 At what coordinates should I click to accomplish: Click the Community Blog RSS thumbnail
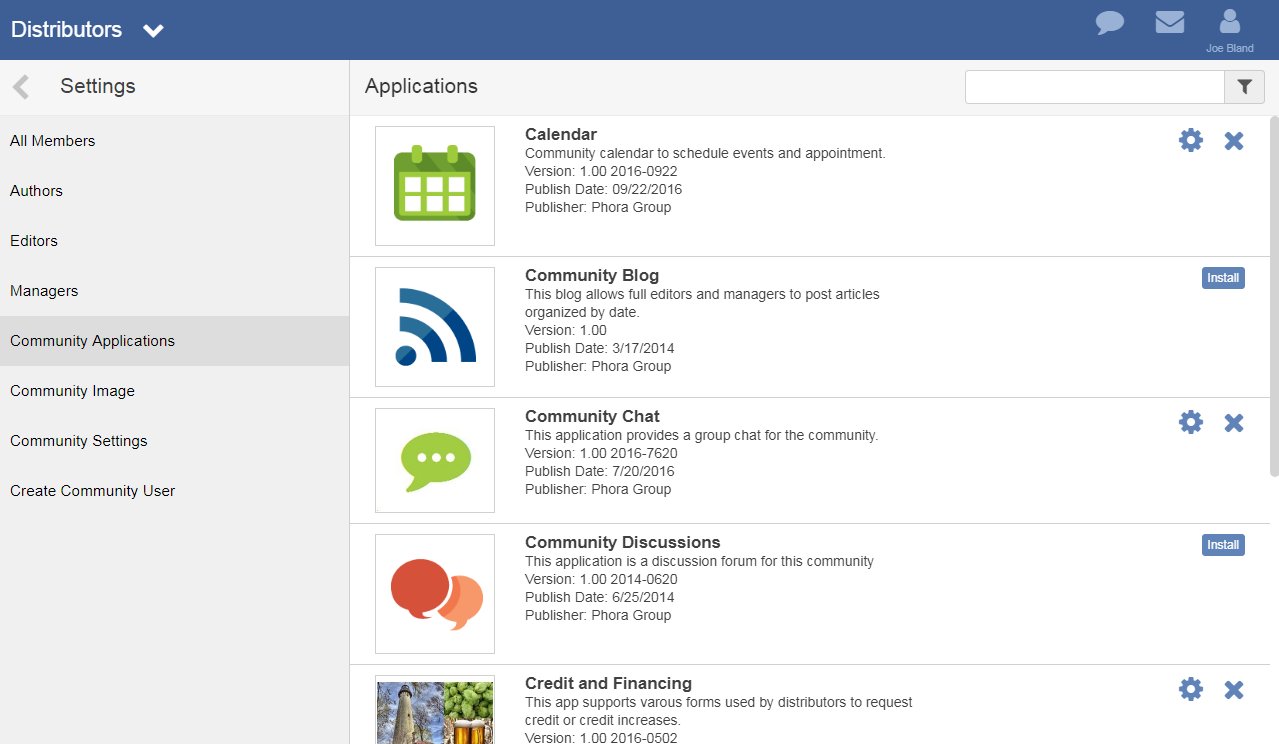point(435,327)
